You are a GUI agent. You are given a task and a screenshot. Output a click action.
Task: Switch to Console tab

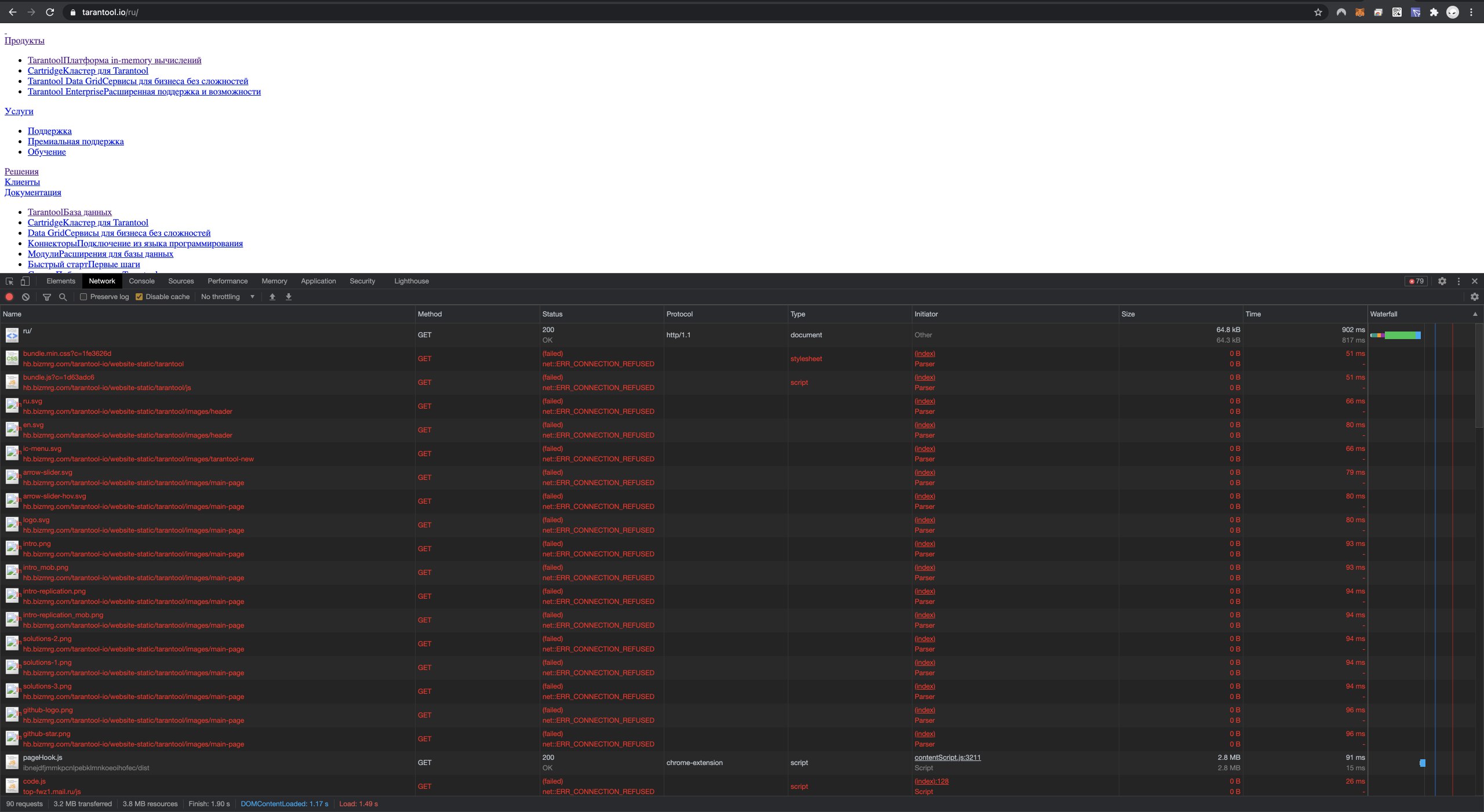[141, 281]
